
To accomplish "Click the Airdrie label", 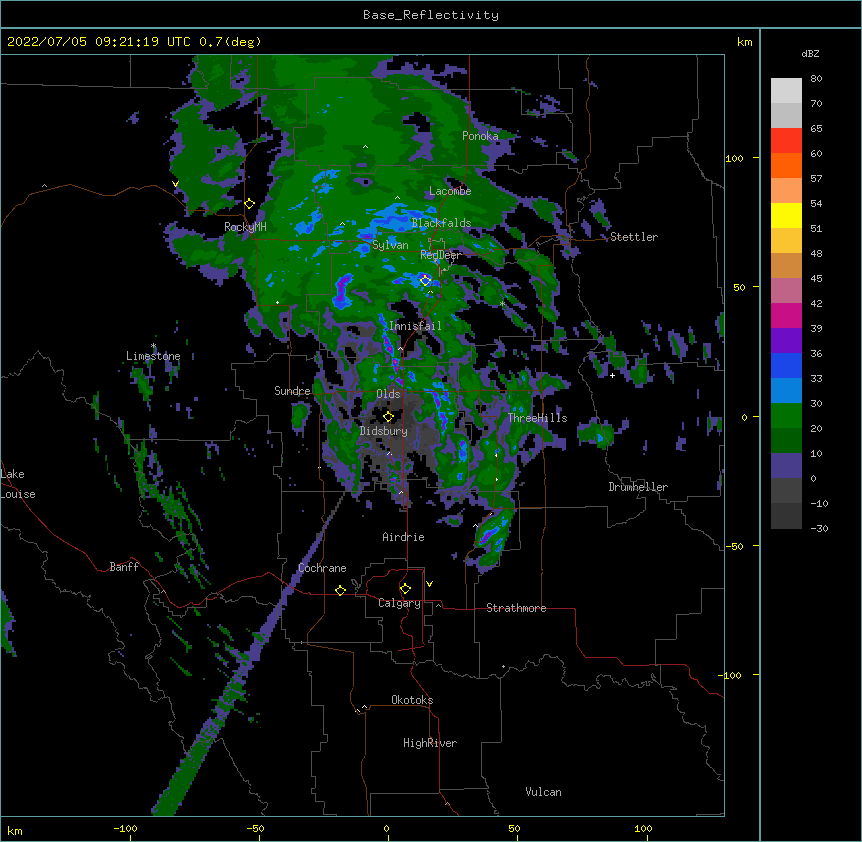I will coord(403,537).
